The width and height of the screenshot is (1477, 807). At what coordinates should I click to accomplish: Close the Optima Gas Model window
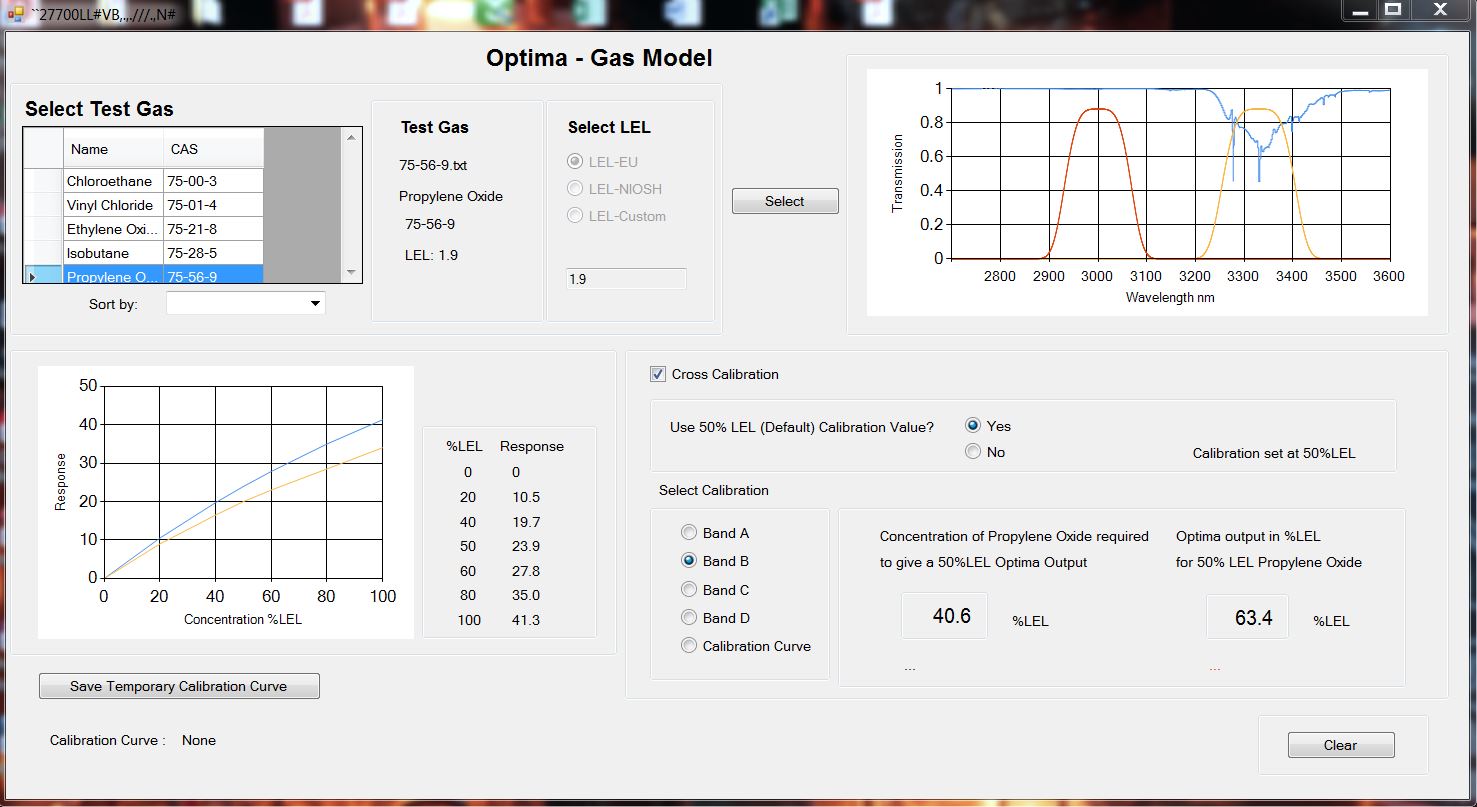(1439, 10)
